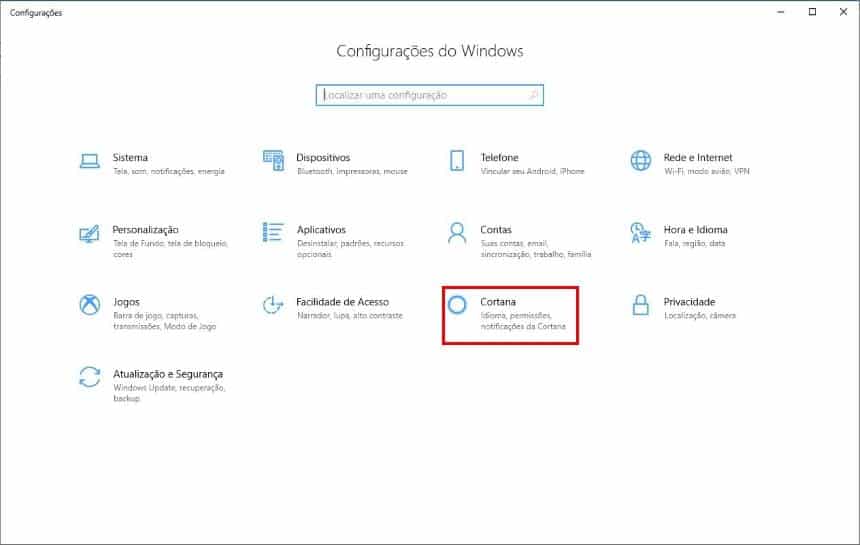Click the Cortana description about Idioma, permissões
860x545 pixels.
(523, 321)
